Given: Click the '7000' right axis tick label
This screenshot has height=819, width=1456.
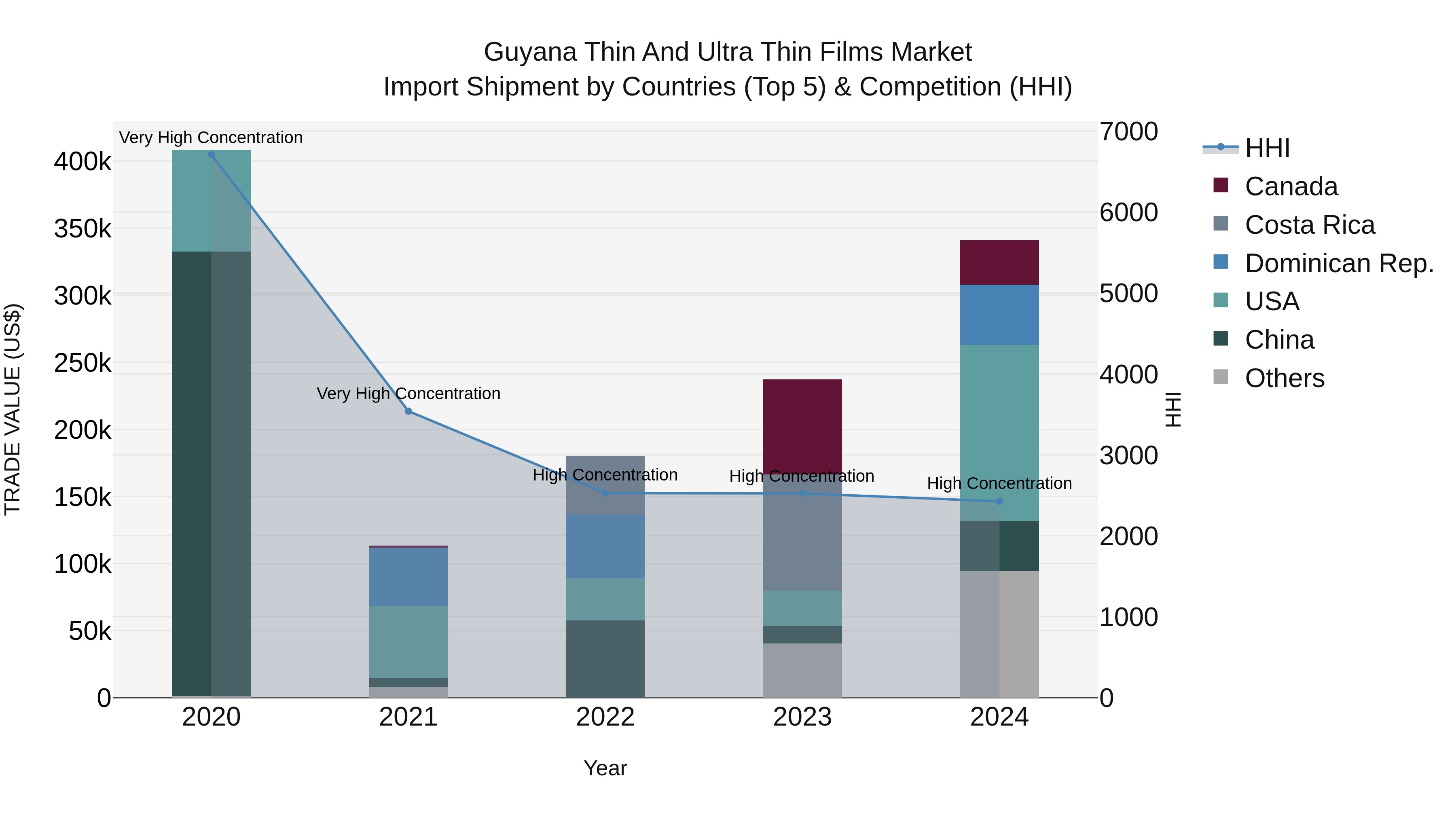Looking at the screenshot, I should [x=1129, y=132].
